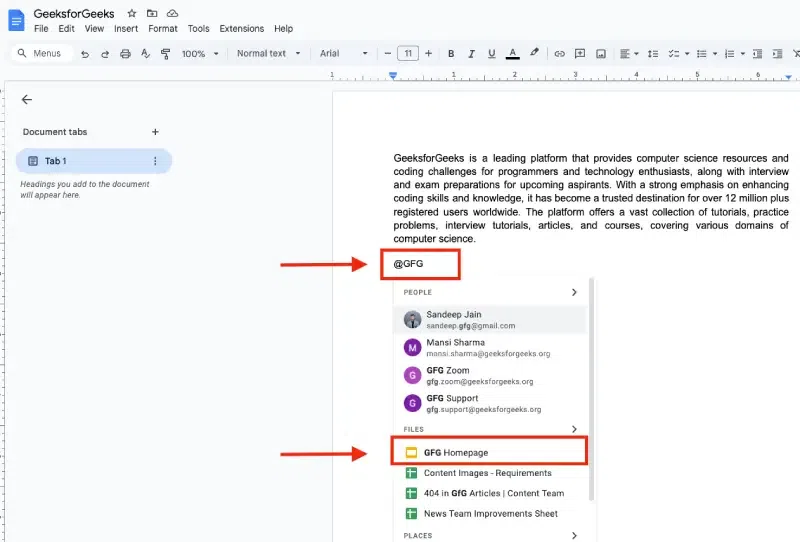The image size is (800, 542).
Task: Open the Tools menu
Action: pos(198,29)
